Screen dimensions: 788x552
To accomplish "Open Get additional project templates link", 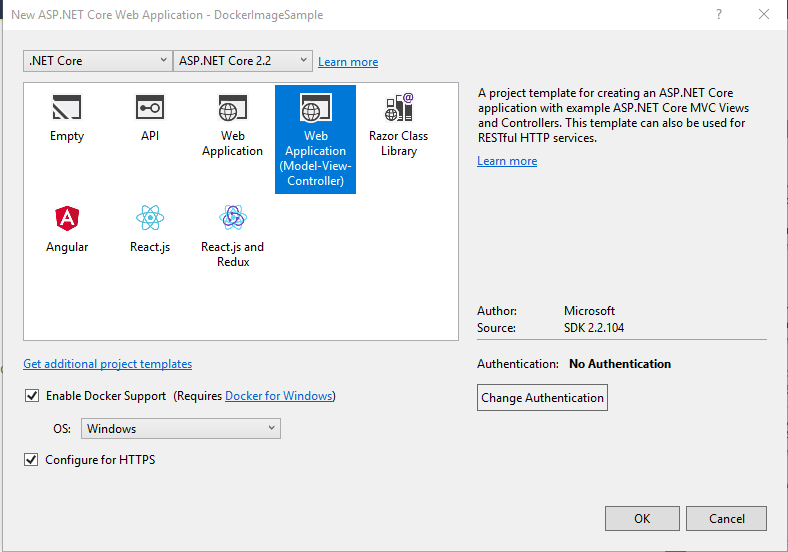I will pos(107,364).
